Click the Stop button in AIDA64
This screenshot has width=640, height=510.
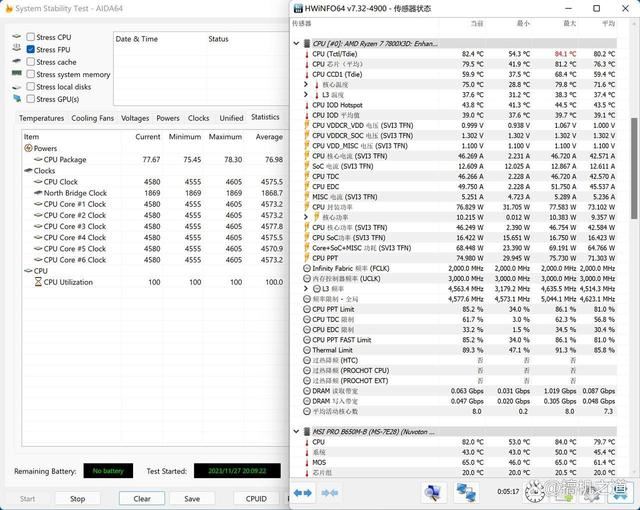click(x=78, y=499)
